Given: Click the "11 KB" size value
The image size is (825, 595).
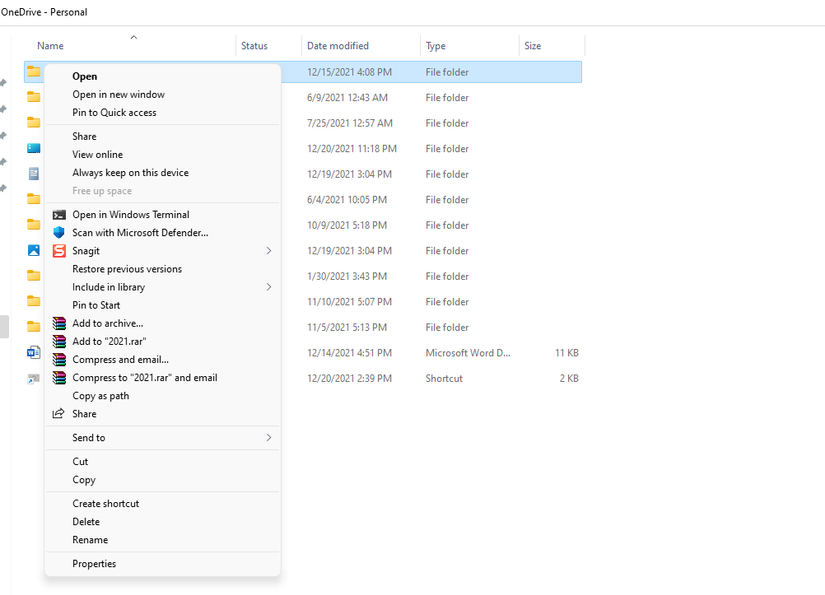Looking at the screenshot, I should pyautogui.click(x=567, y=353).
